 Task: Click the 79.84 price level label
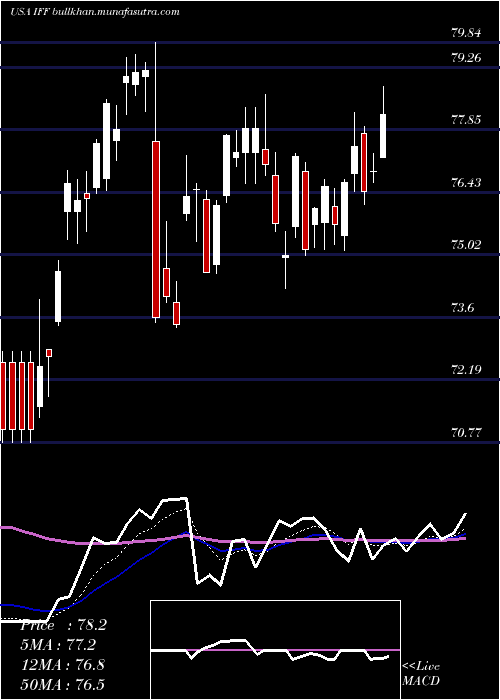[x=466, y=32]
